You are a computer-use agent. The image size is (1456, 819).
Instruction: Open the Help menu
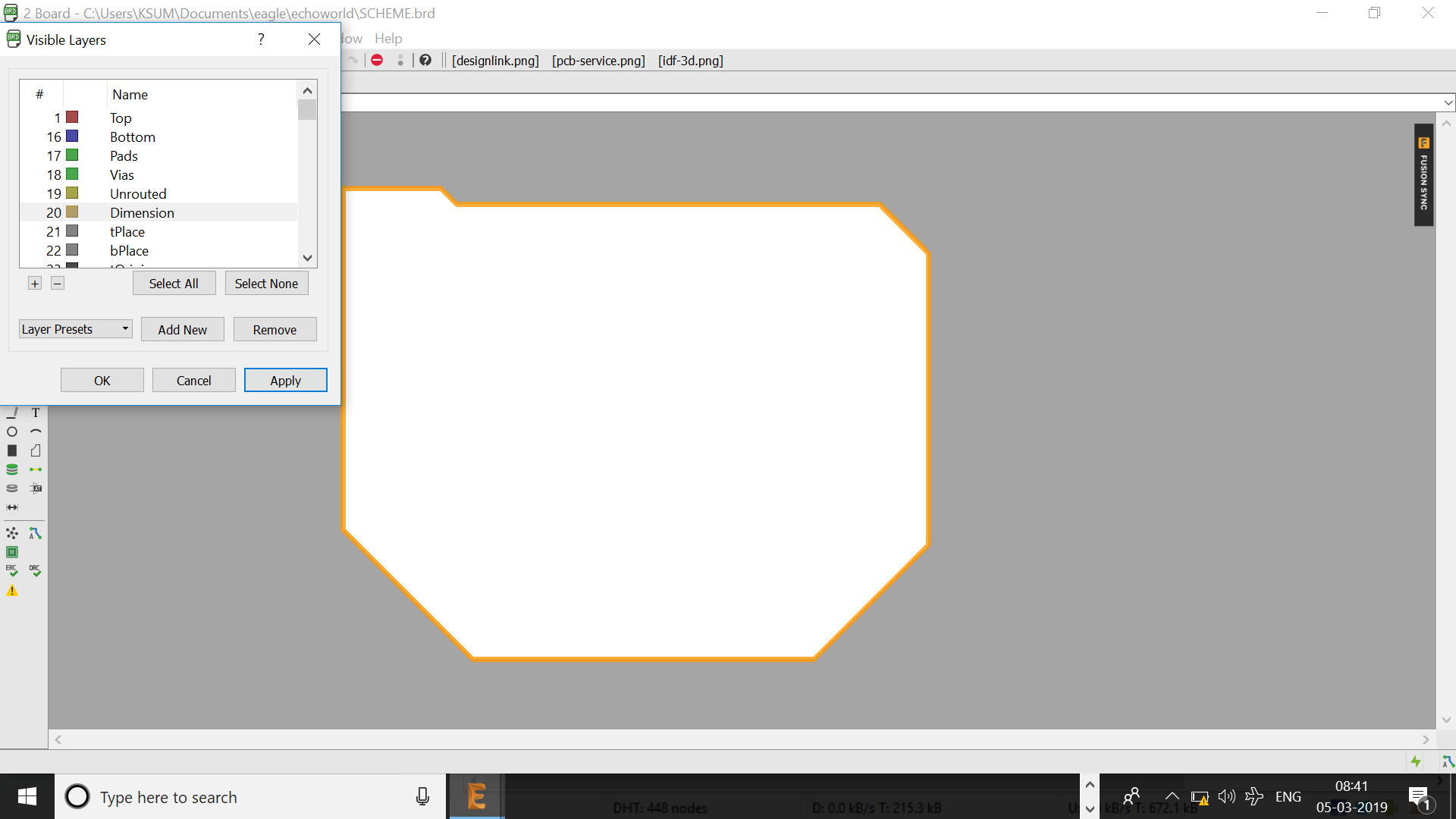click(x=388, y=38)
